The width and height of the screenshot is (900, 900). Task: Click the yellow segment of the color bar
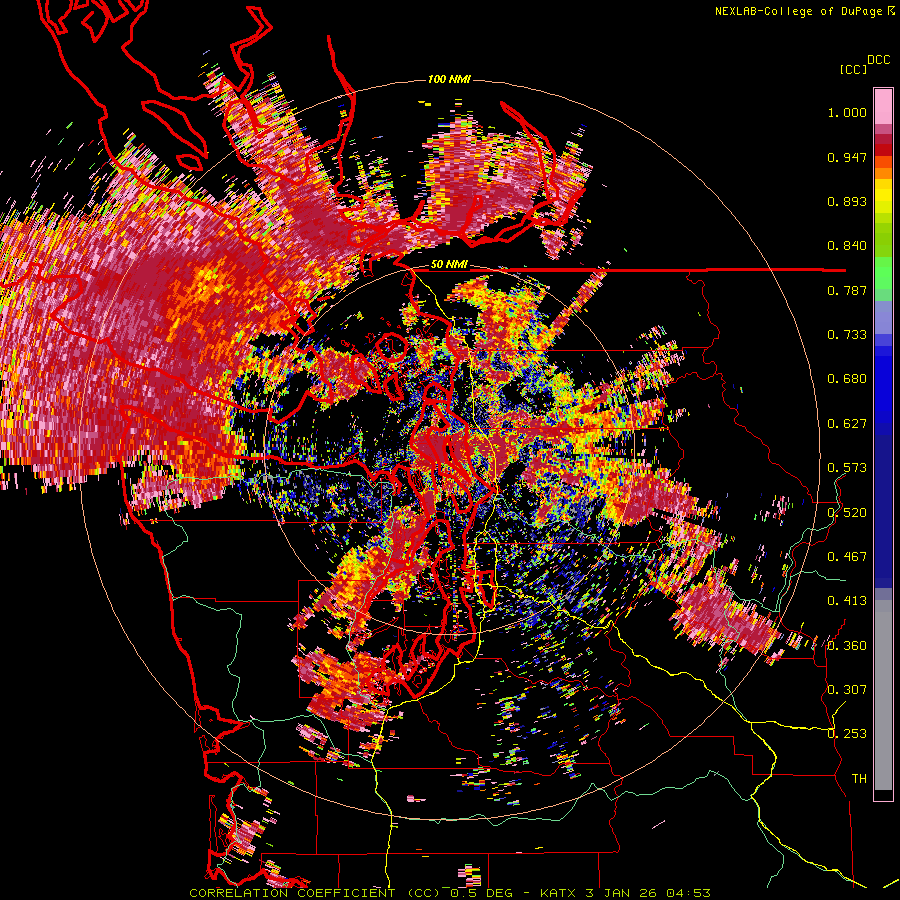[883, 196]
